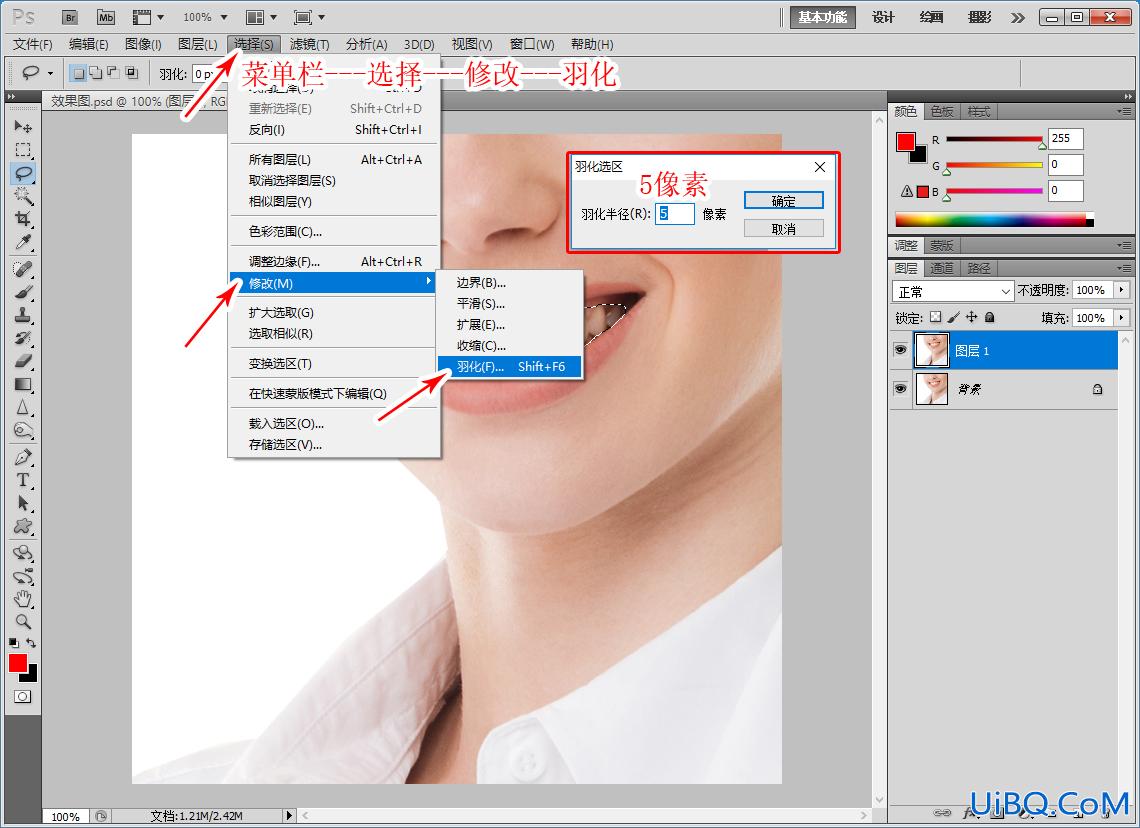Select the Eraser tool
The width and height of the screenshot is (1140, 828).
pos(23,361)
